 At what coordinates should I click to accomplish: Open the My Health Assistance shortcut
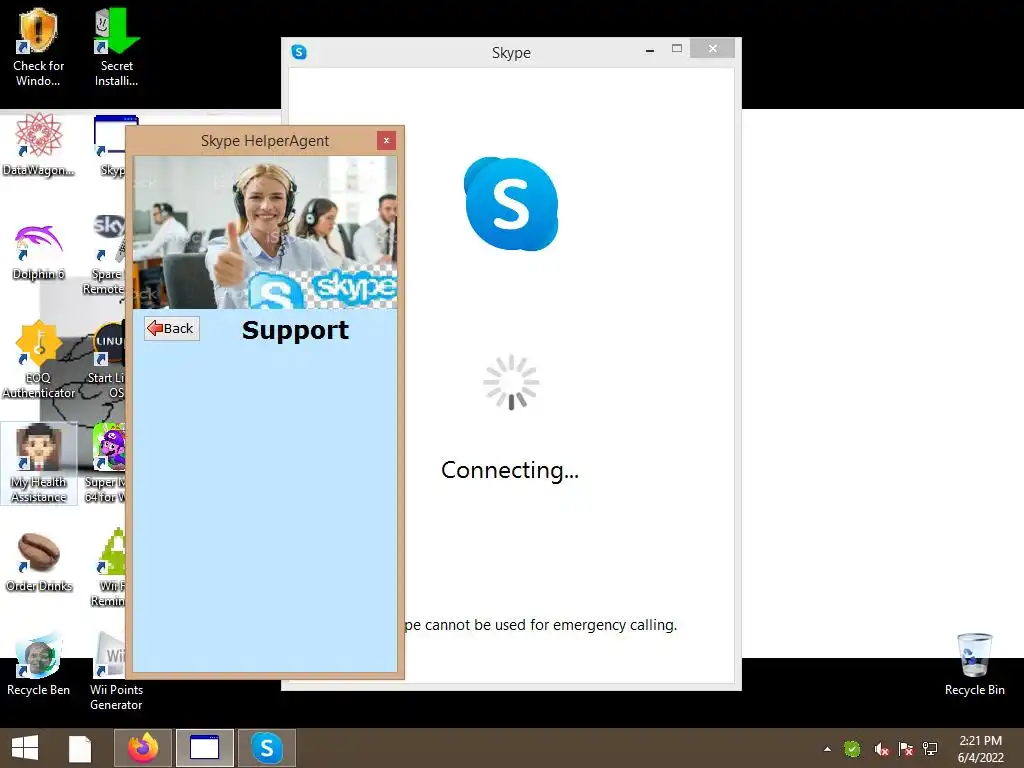(39, 463)
